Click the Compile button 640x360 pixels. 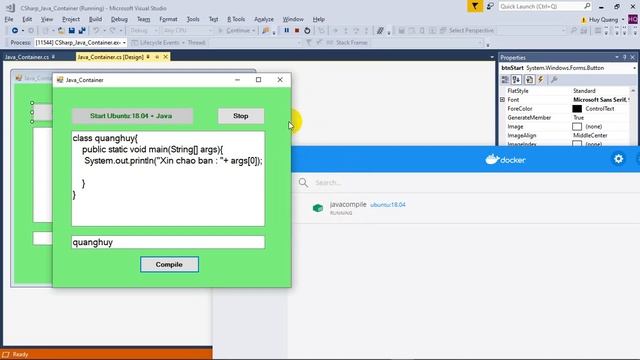click(x=169, y=264)
